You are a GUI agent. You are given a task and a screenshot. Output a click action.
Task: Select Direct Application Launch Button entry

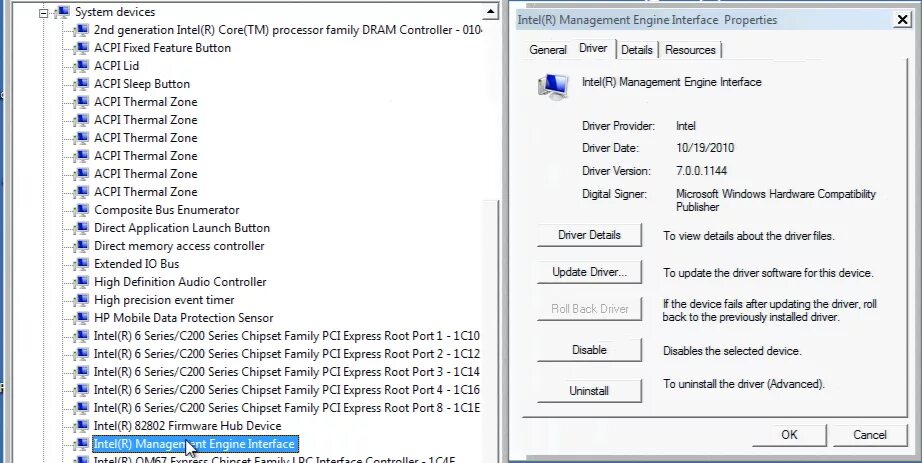coord(182,228)
